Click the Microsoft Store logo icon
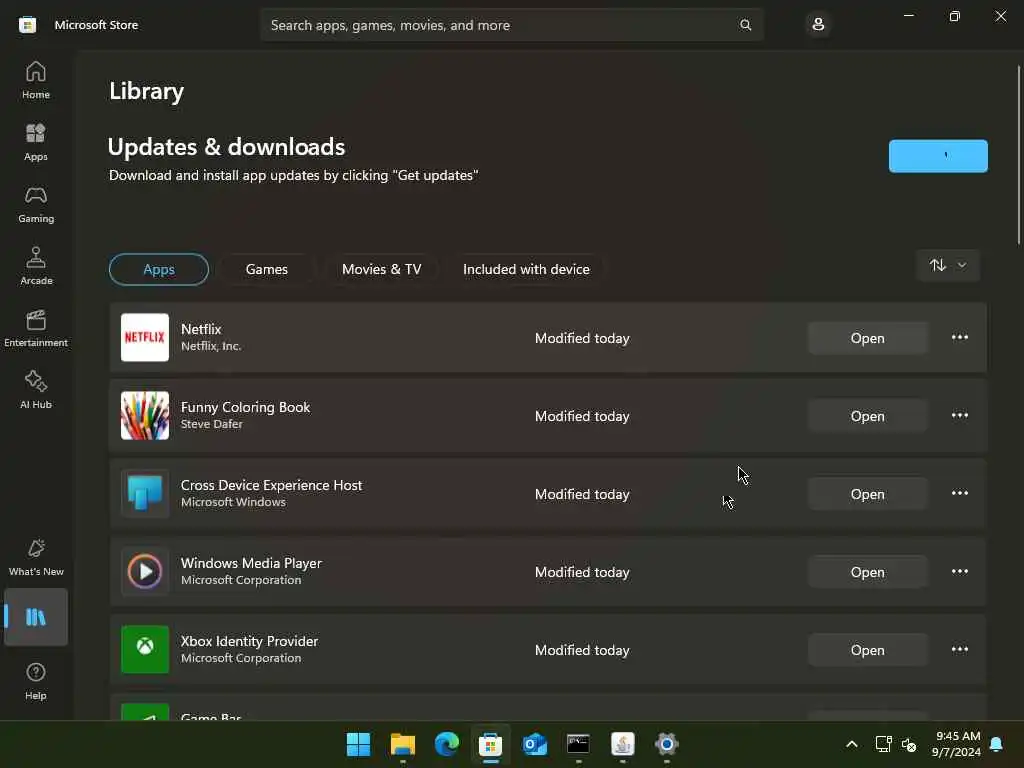The height and width of the screenshot is (768, 1024). pyautogui.click(x=27, y=25)
